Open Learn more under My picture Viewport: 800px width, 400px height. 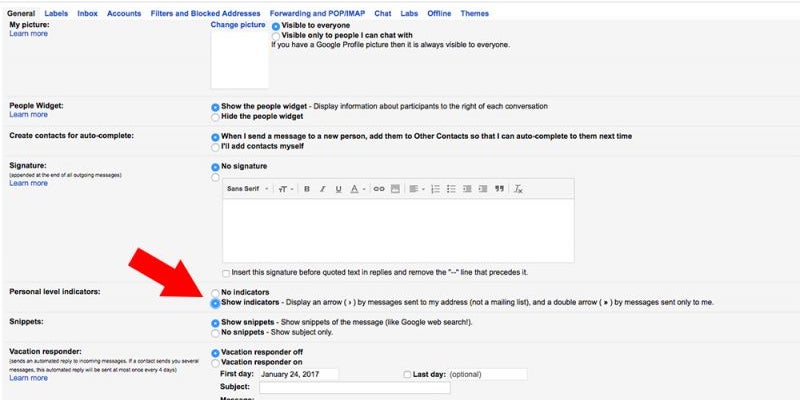click(29, 34)
